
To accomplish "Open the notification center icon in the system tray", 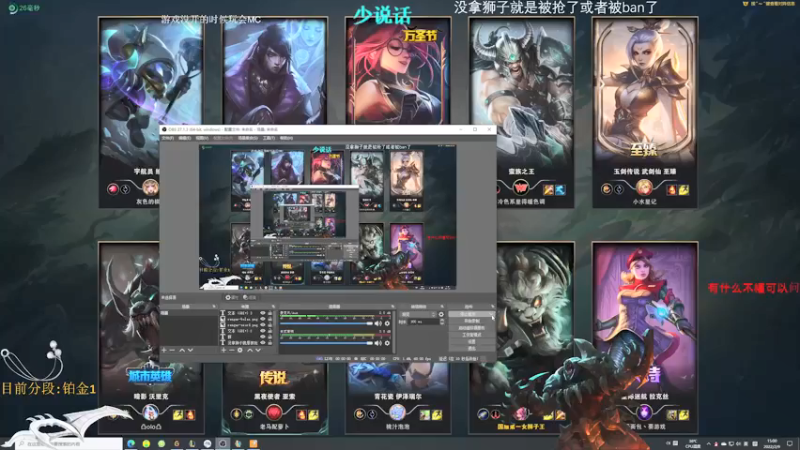I will [790, 443].
